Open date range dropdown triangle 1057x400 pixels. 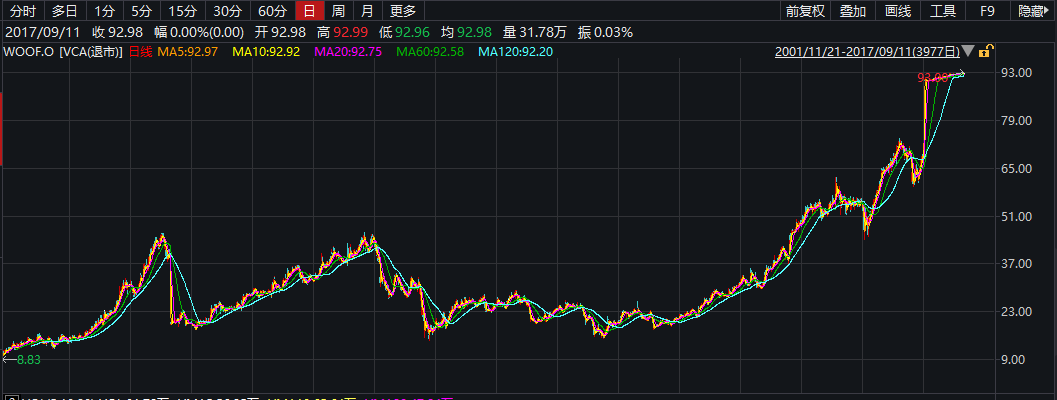[968, 51]
